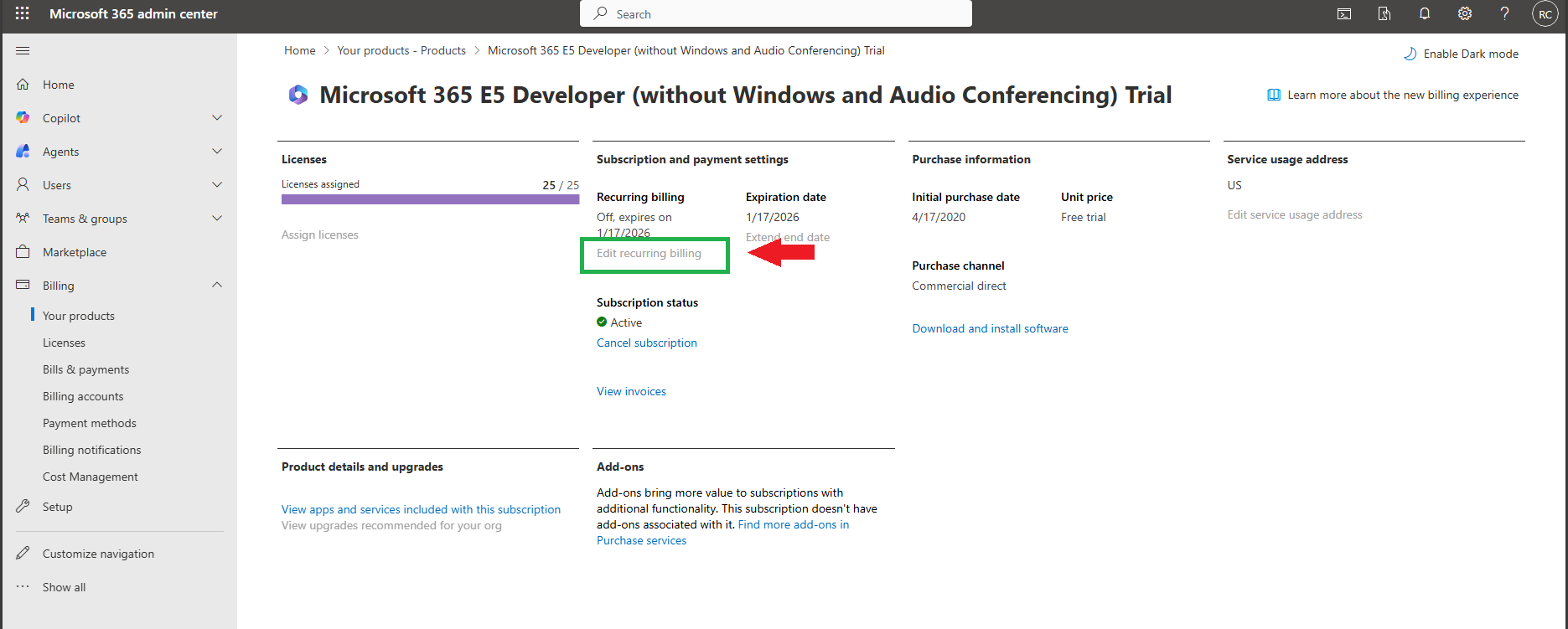Click View invoices link
Viewport: 1568px width, 629px height.
[631, 391]
